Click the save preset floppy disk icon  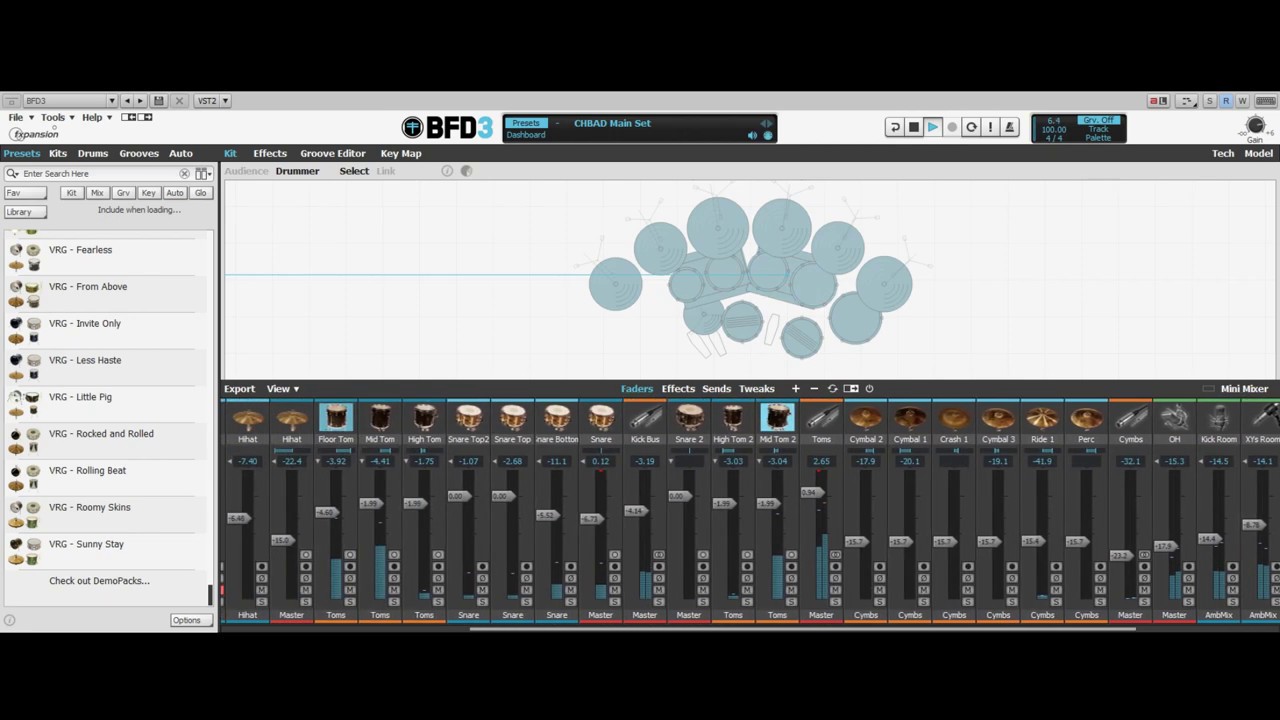(x=158, y=101)
